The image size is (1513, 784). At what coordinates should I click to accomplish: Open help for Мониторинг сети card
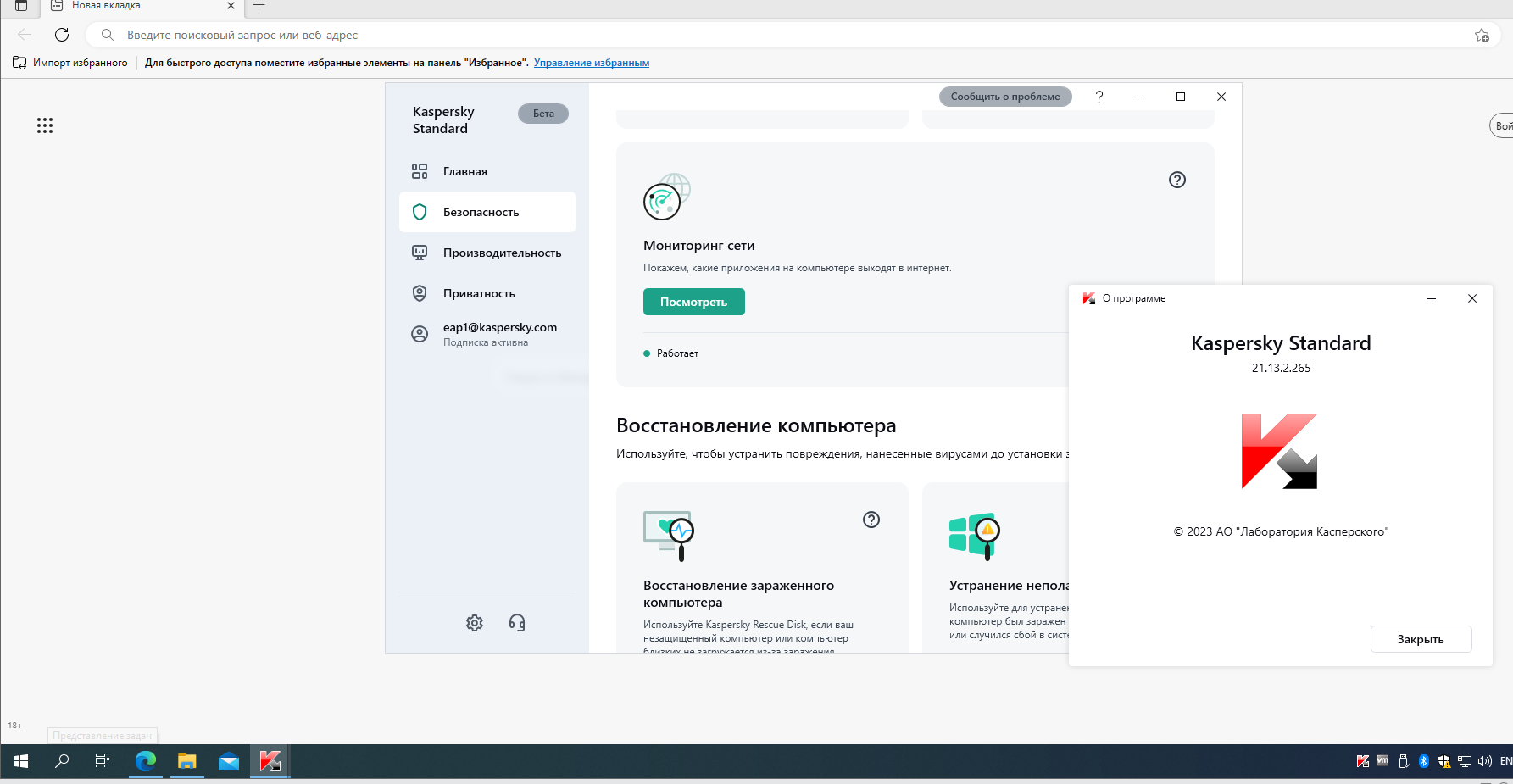point(1177,180)
